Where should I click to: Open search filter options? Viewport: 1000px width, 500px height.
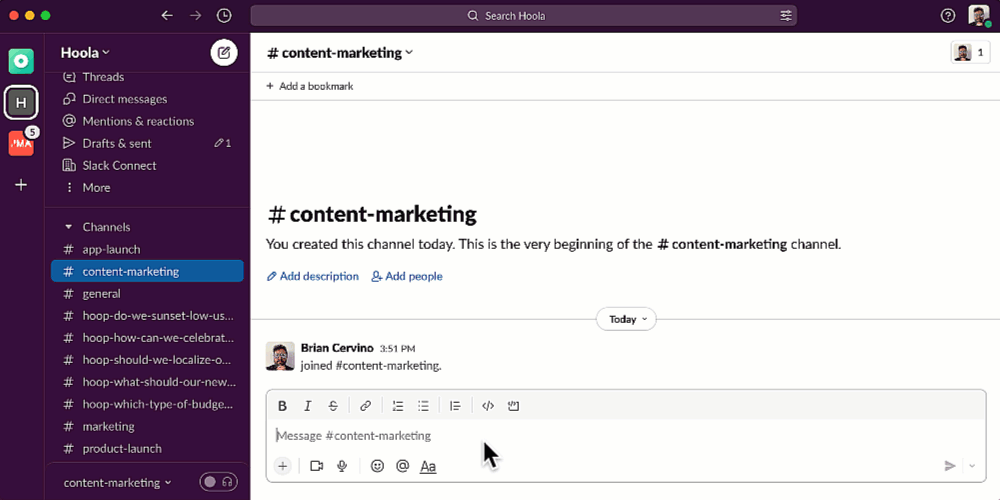(x=786, y=16)
